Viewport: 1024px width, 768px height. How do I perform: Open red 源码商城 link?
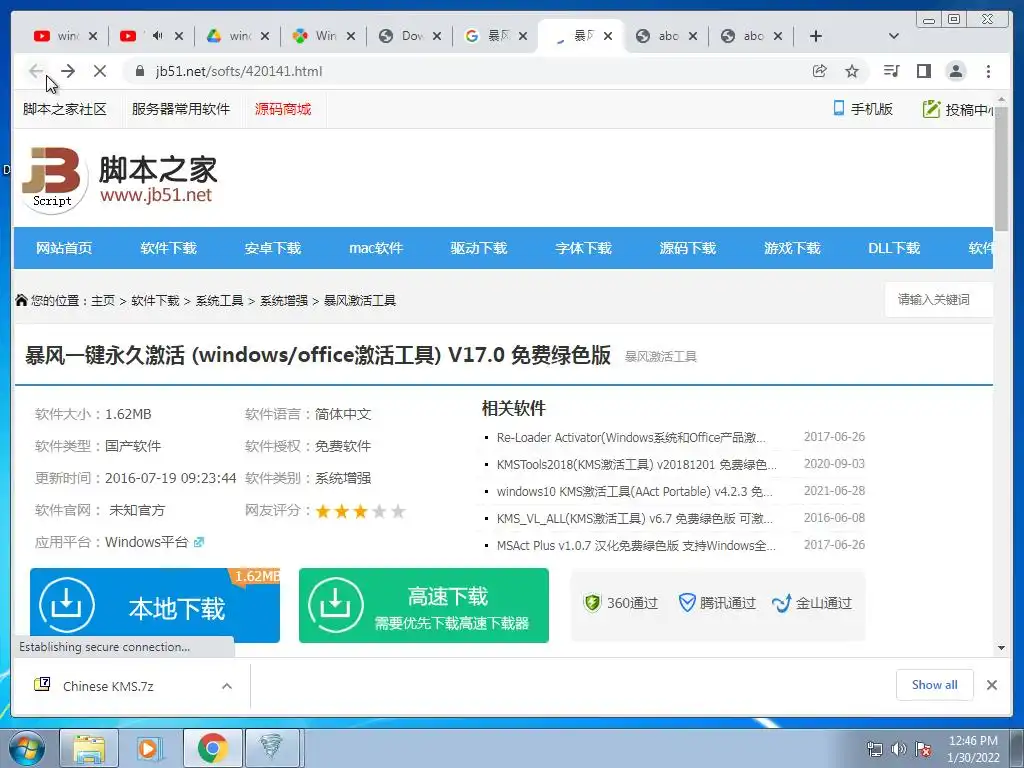(x=283, y=109)
